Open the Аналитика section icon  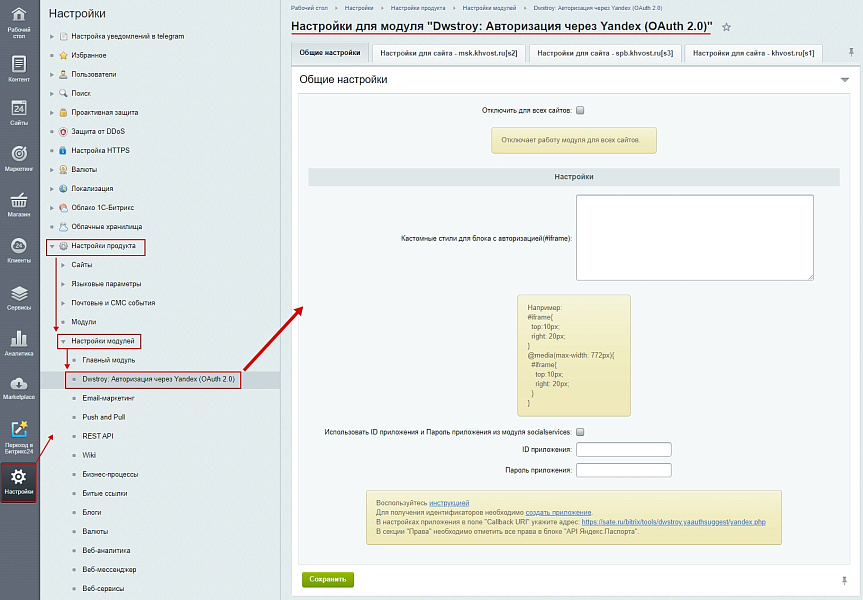pyautogui.click(x=18, y=339)
